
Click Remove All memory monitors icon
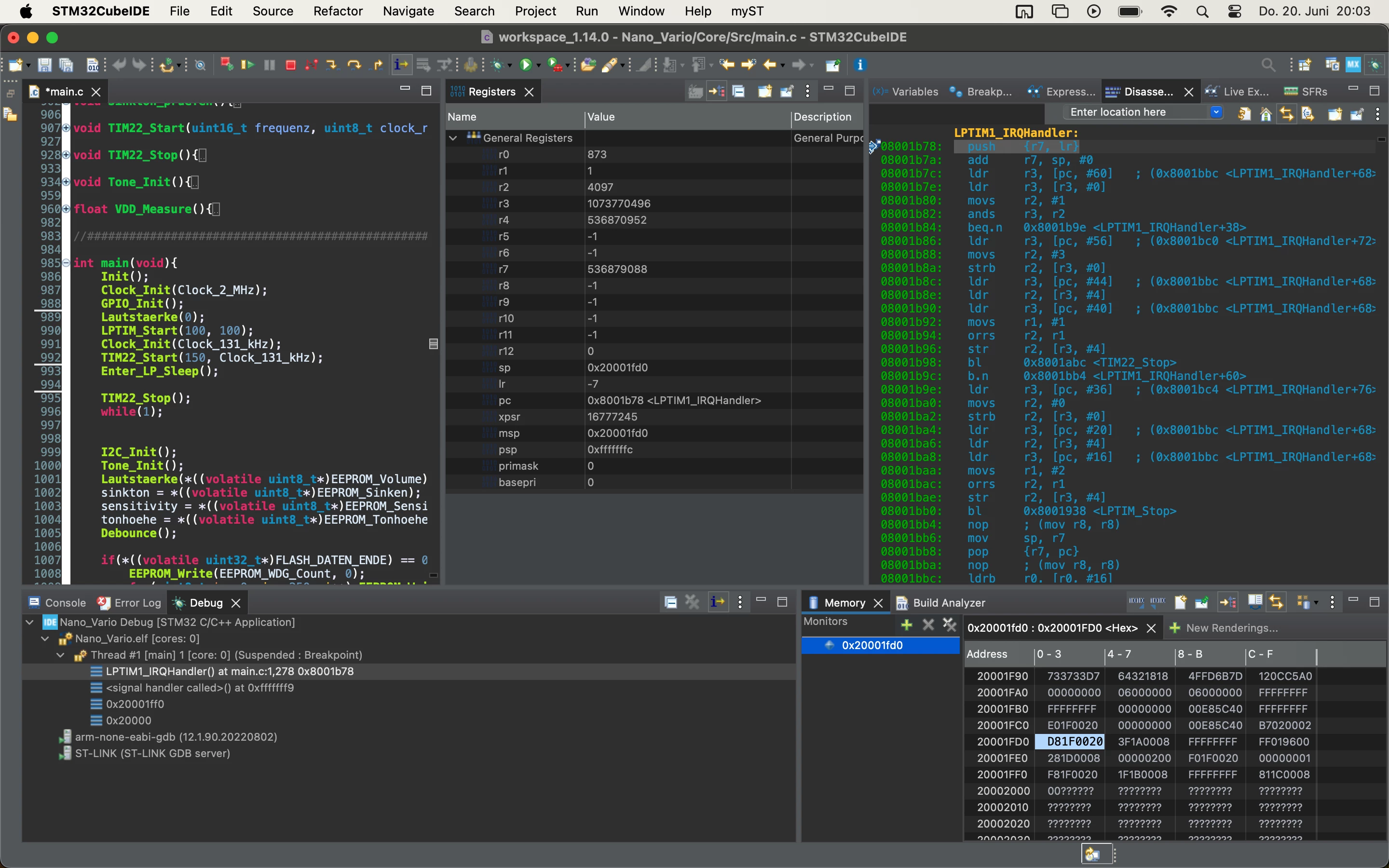pos(949,624)
